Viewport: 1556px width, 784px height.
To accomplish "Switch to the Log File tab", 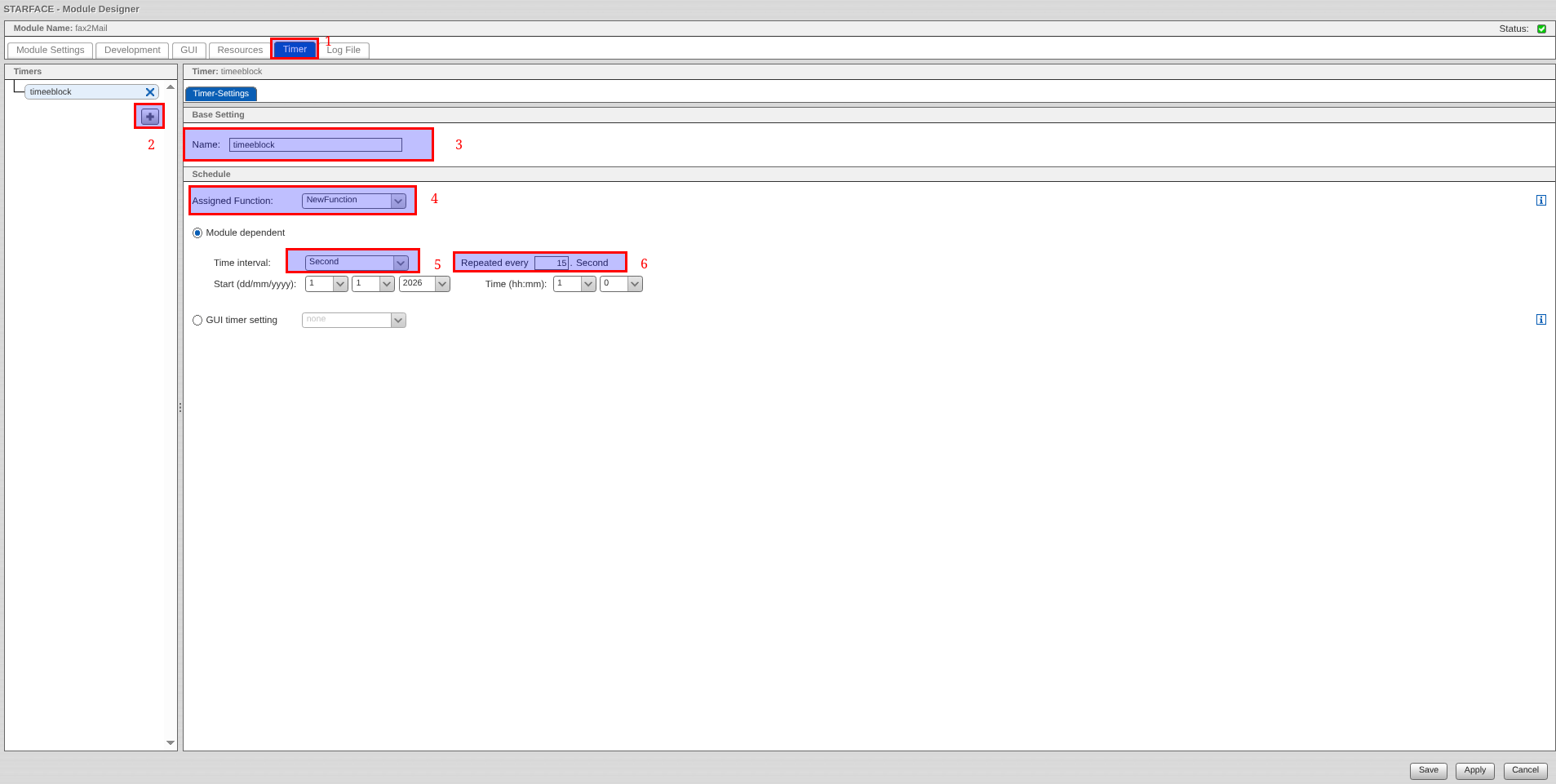I will pos(344,51).
